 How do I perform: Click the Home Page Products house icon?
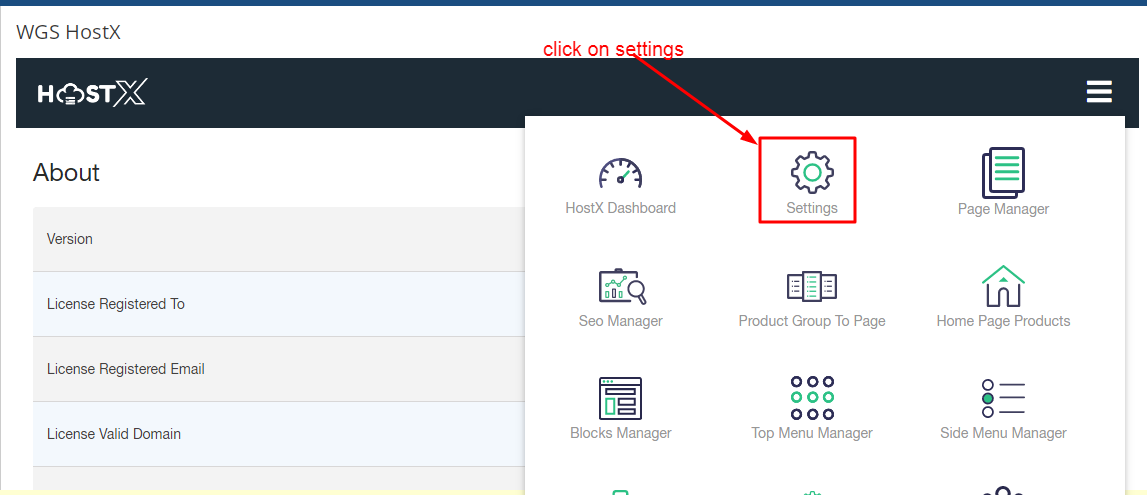pyautogui.click(x=1003, y=286)
